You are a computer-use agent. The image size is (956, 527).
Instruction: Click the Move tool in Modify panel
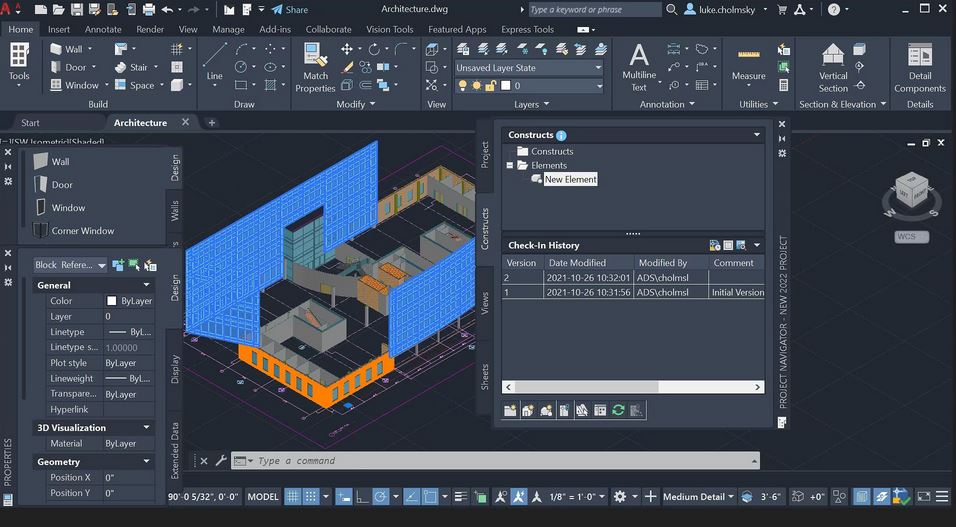pyautogui.click(x=347, y=49)
